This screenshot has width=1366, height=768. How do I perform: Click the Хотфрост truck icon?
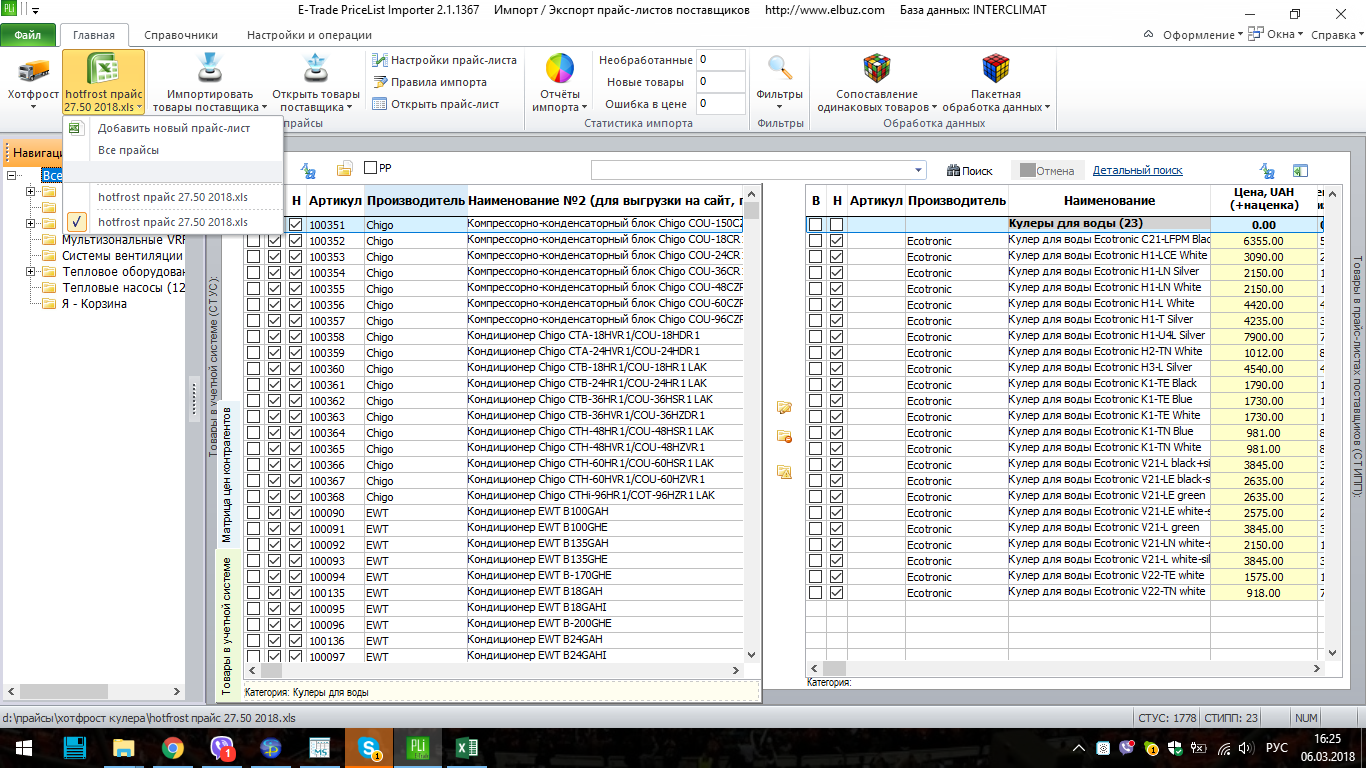pyautogui.click(x=33, y=70)
